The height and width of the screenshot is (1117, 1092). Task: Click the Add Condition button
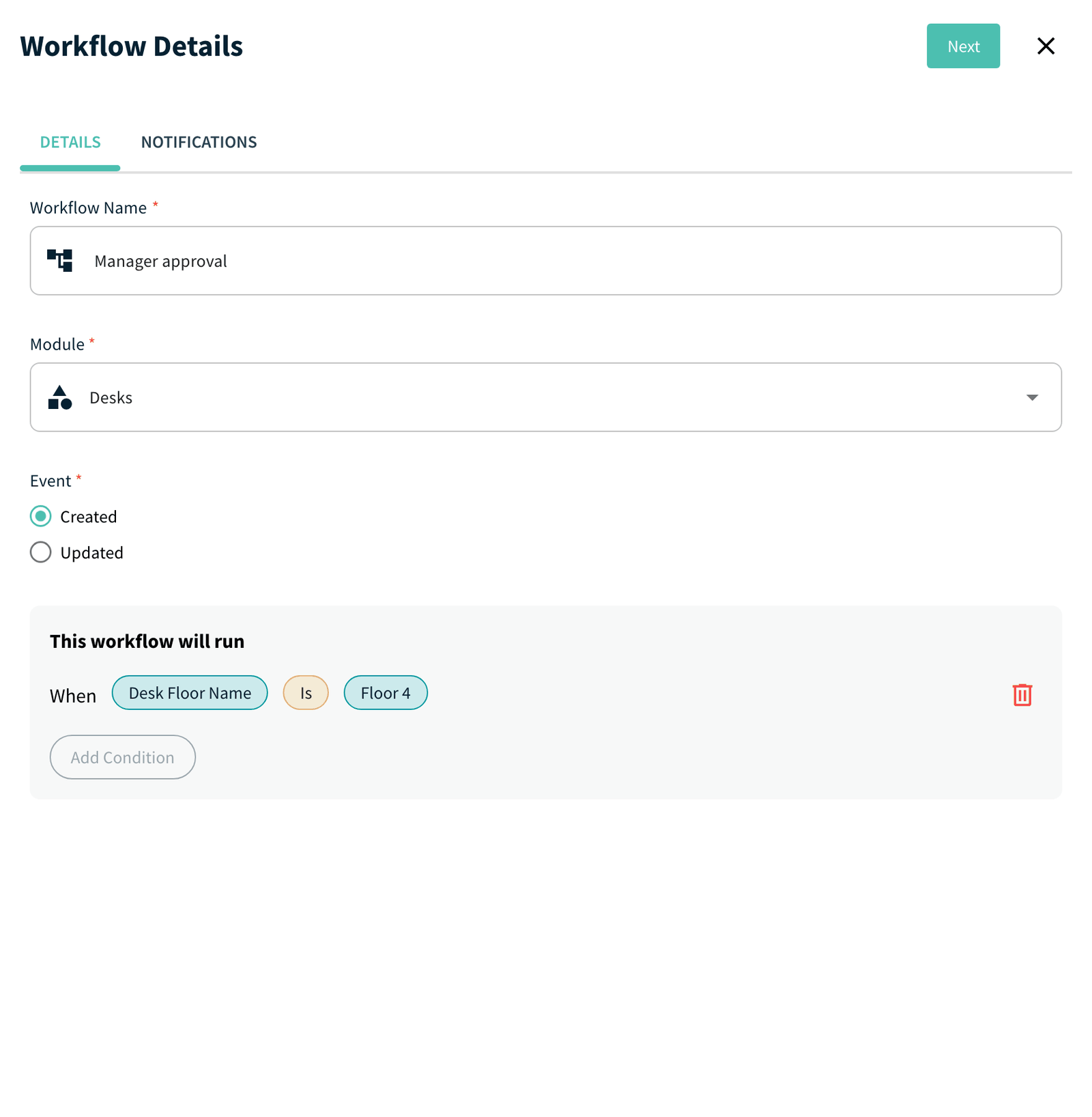point(123,757)
